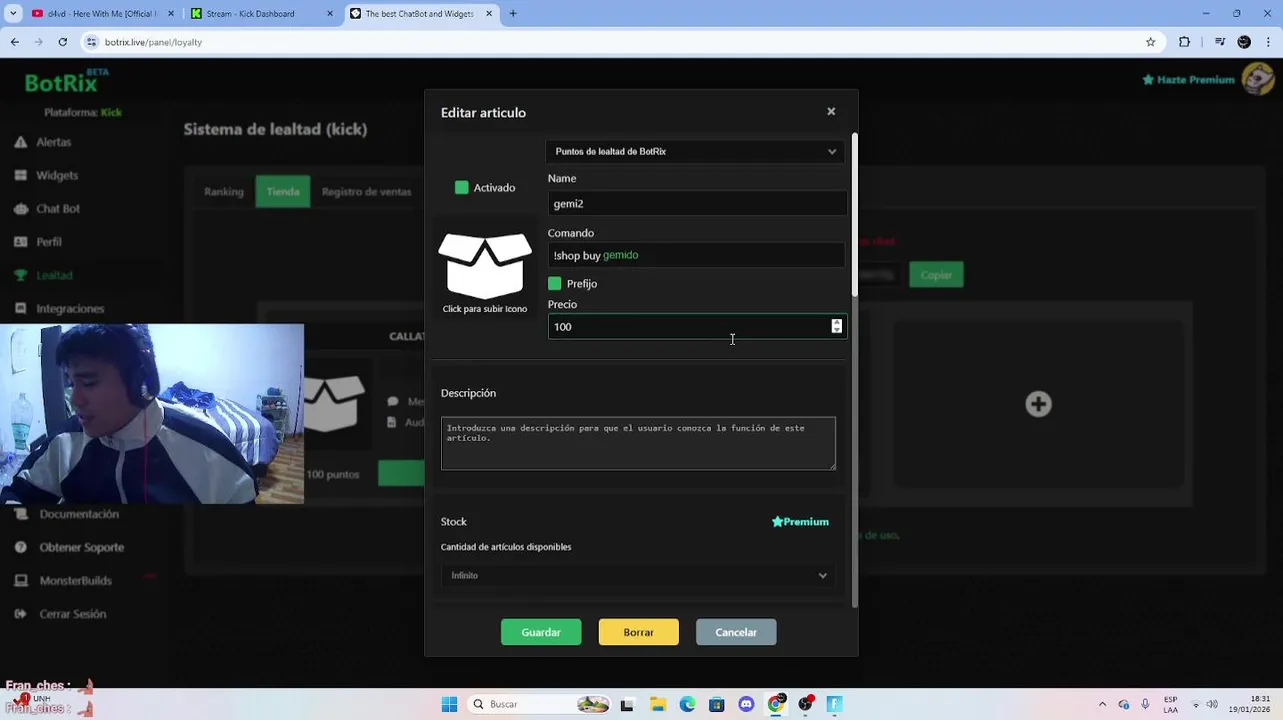Click the dialog's vertical scrollbar

click(x=854, y=215)
